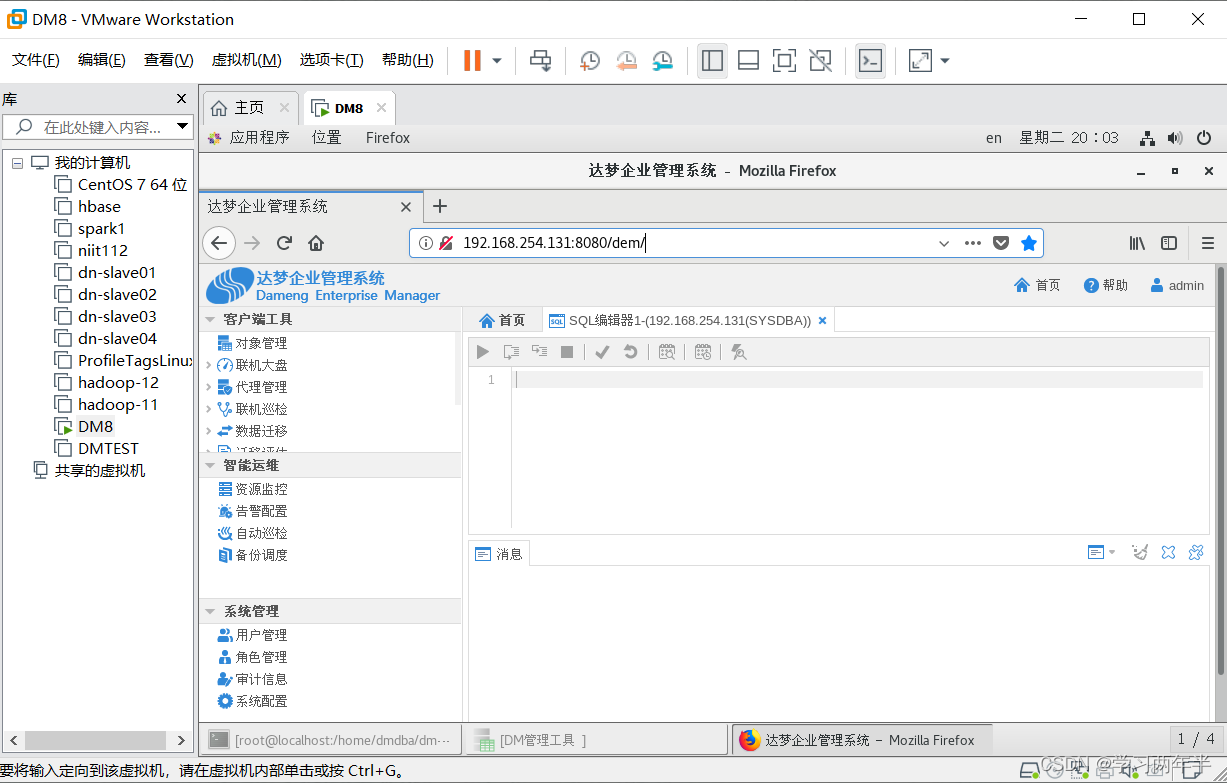Pause the virtual machine with the orange button
1227x783 pixels.
tap(472, 60)
